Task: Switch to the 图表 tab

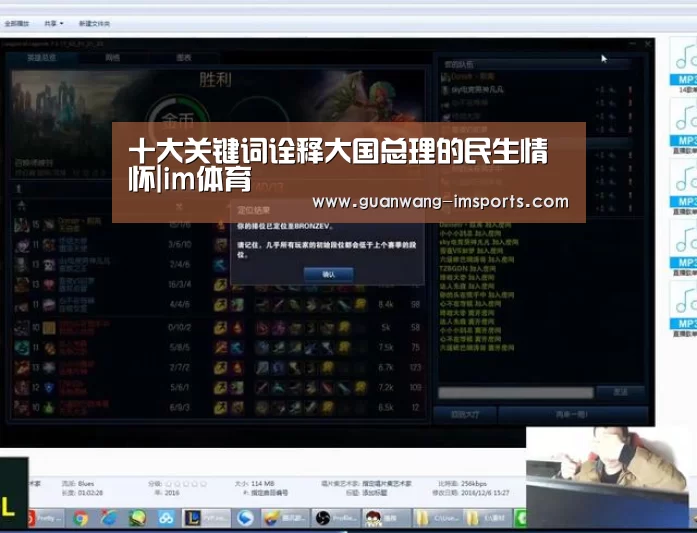Action: 183,58
